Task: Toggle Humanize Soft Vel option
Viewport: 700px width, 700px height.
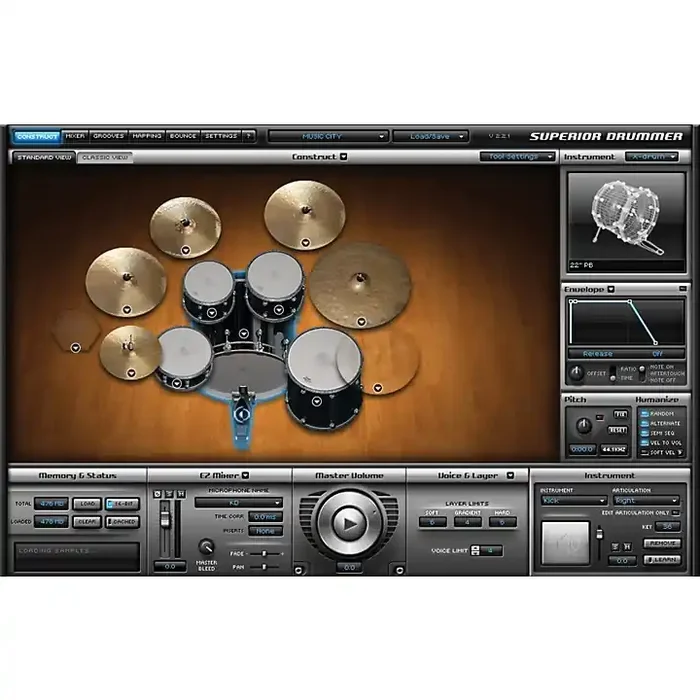Action: [x=645, y=453]
